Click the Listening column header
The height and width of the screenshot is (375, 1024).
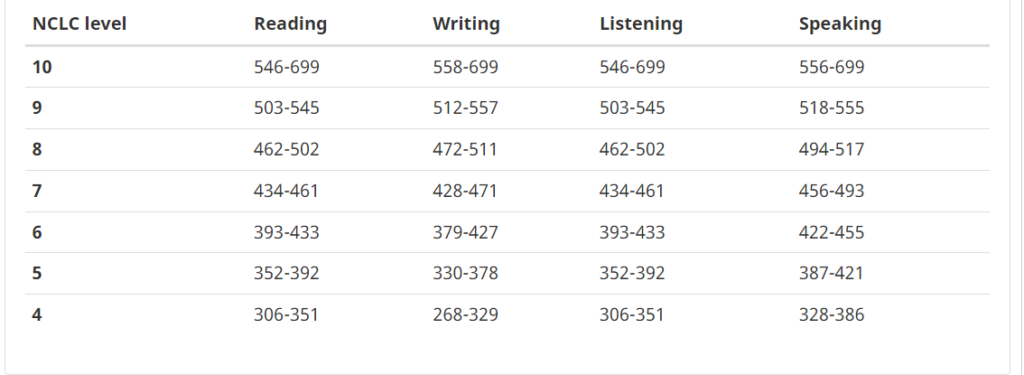click(x=641, y=24)
